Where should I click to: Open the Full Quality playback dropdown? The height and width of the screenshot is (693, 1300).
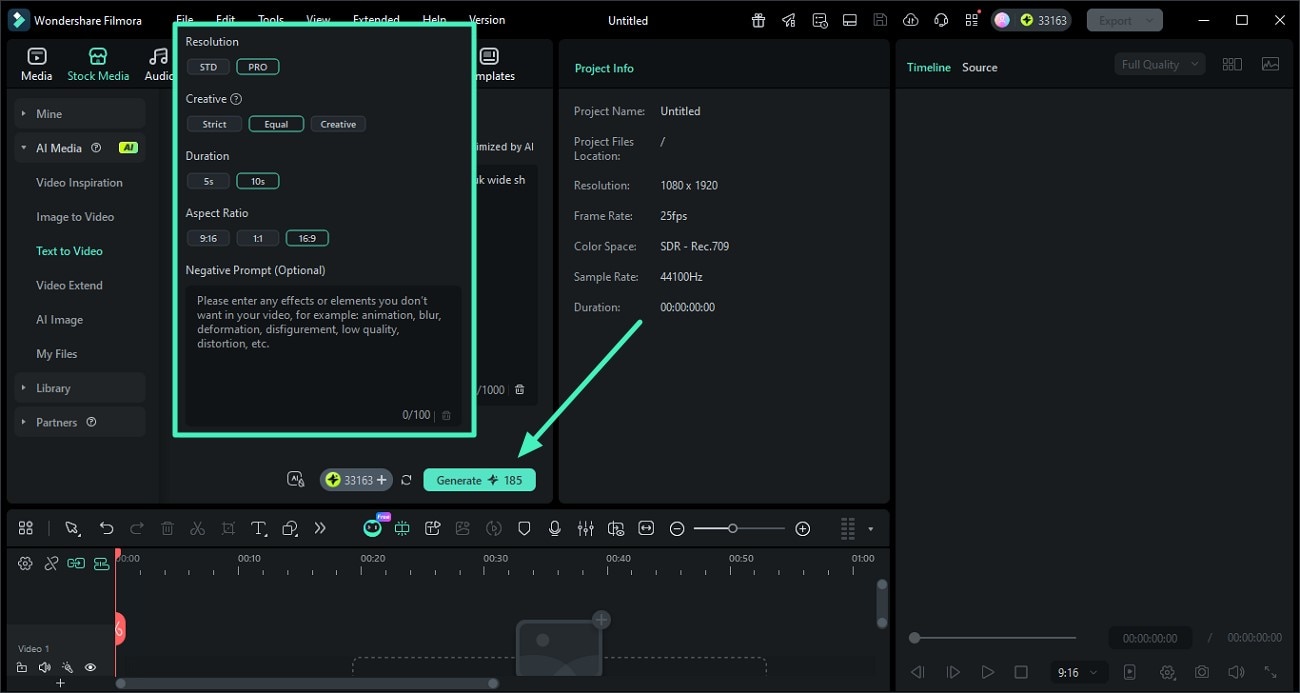coord(1158,63)
